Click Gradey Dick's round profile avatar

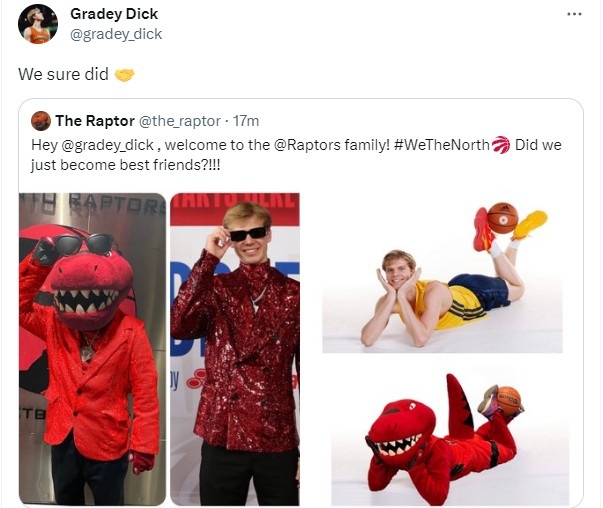[38, 25]
